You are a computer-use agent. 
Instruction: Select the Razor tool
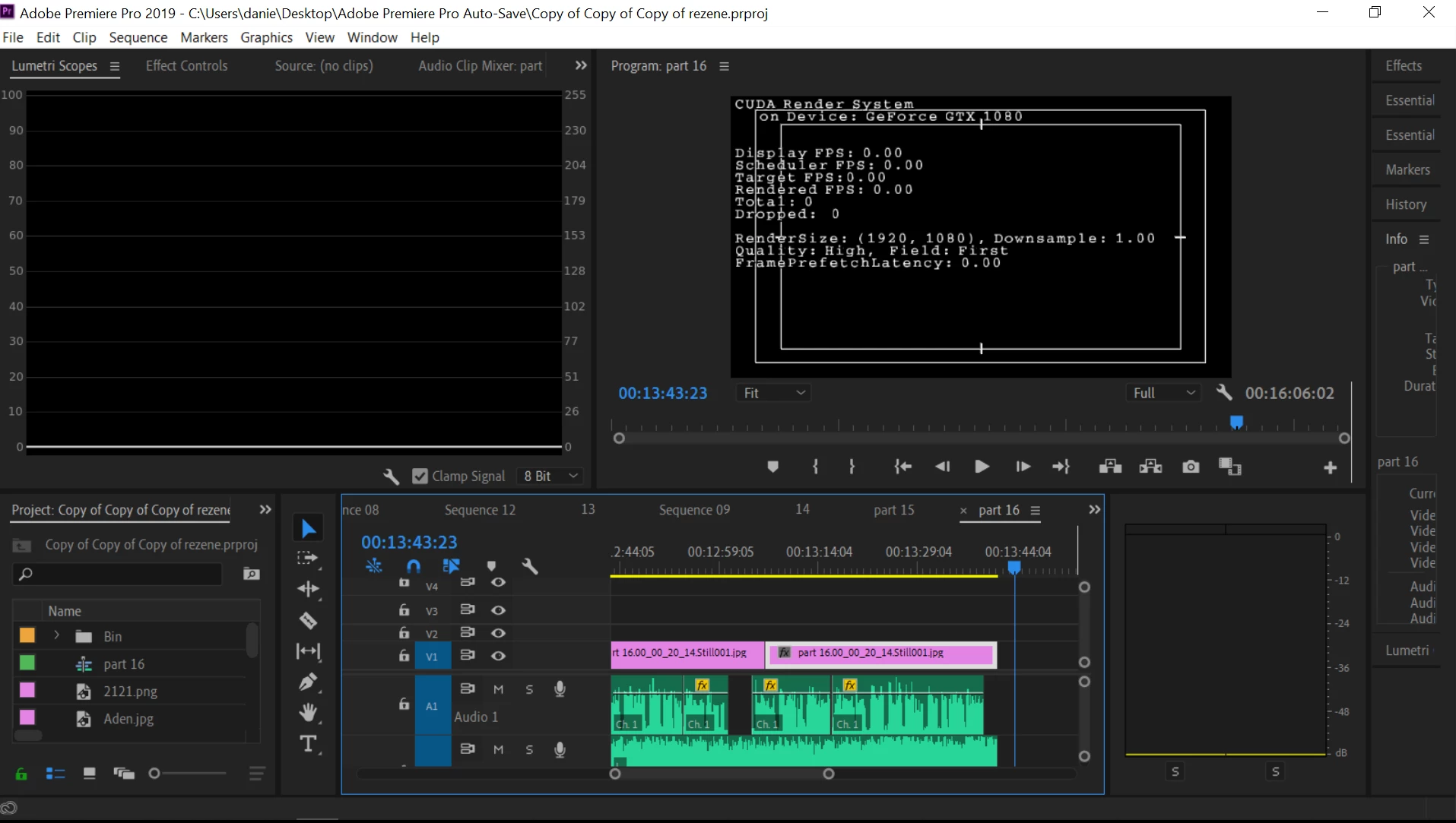click(308, 620)
